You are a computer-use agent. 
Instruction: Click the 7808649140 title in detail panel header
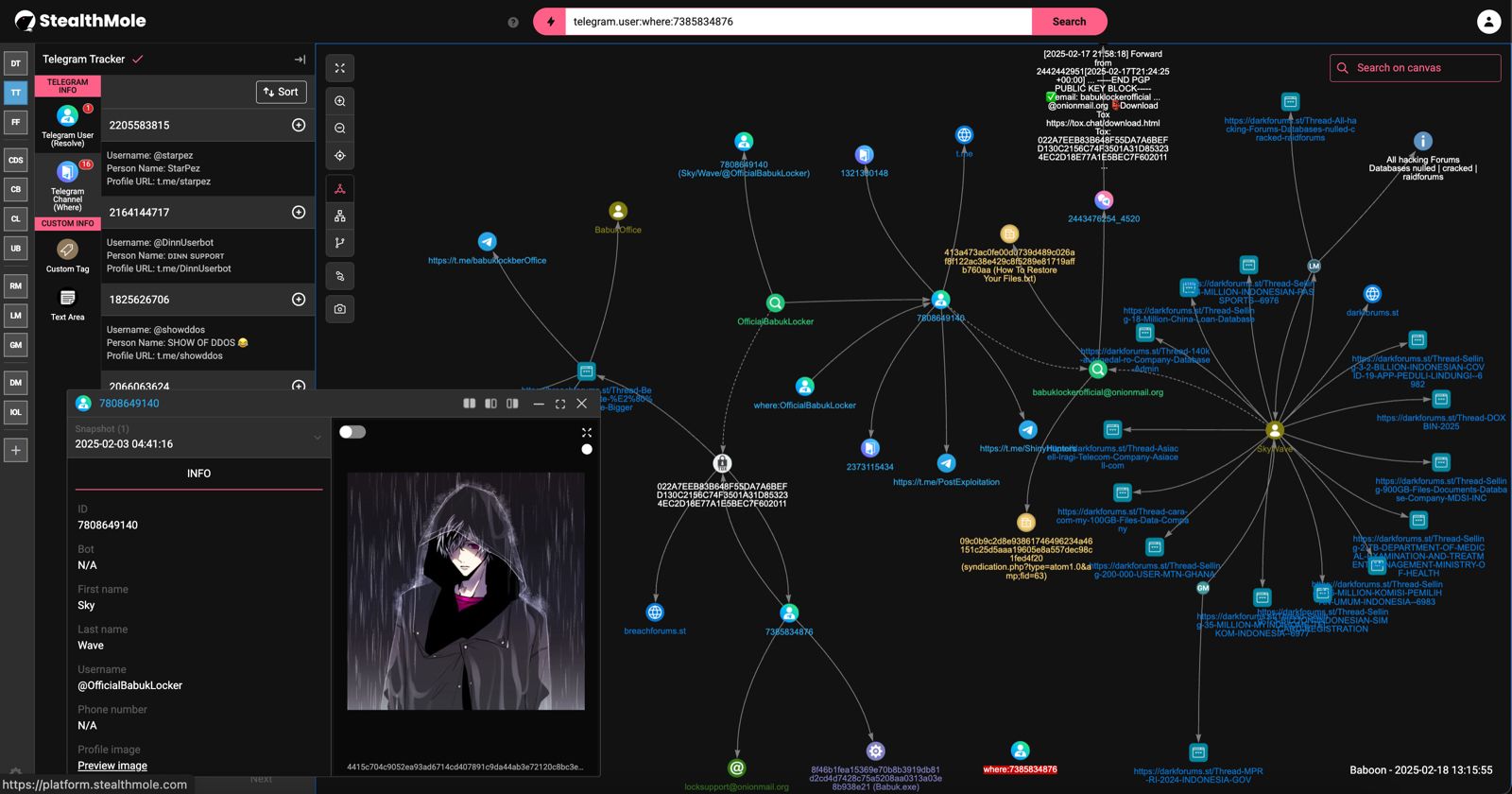coord(129,404)
